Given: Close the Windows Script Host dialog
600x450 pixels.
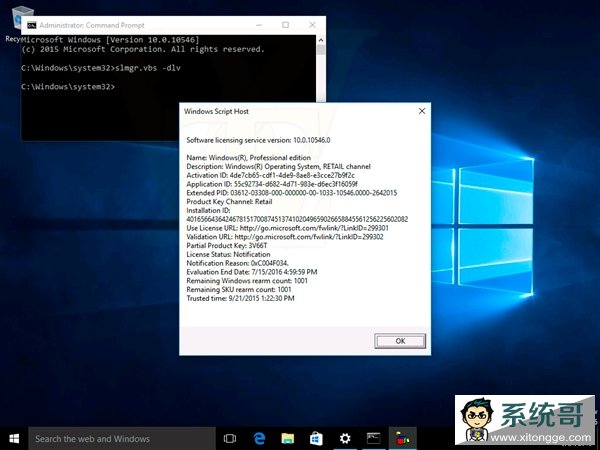Looking at the screenshot, I should coord(422,111).
